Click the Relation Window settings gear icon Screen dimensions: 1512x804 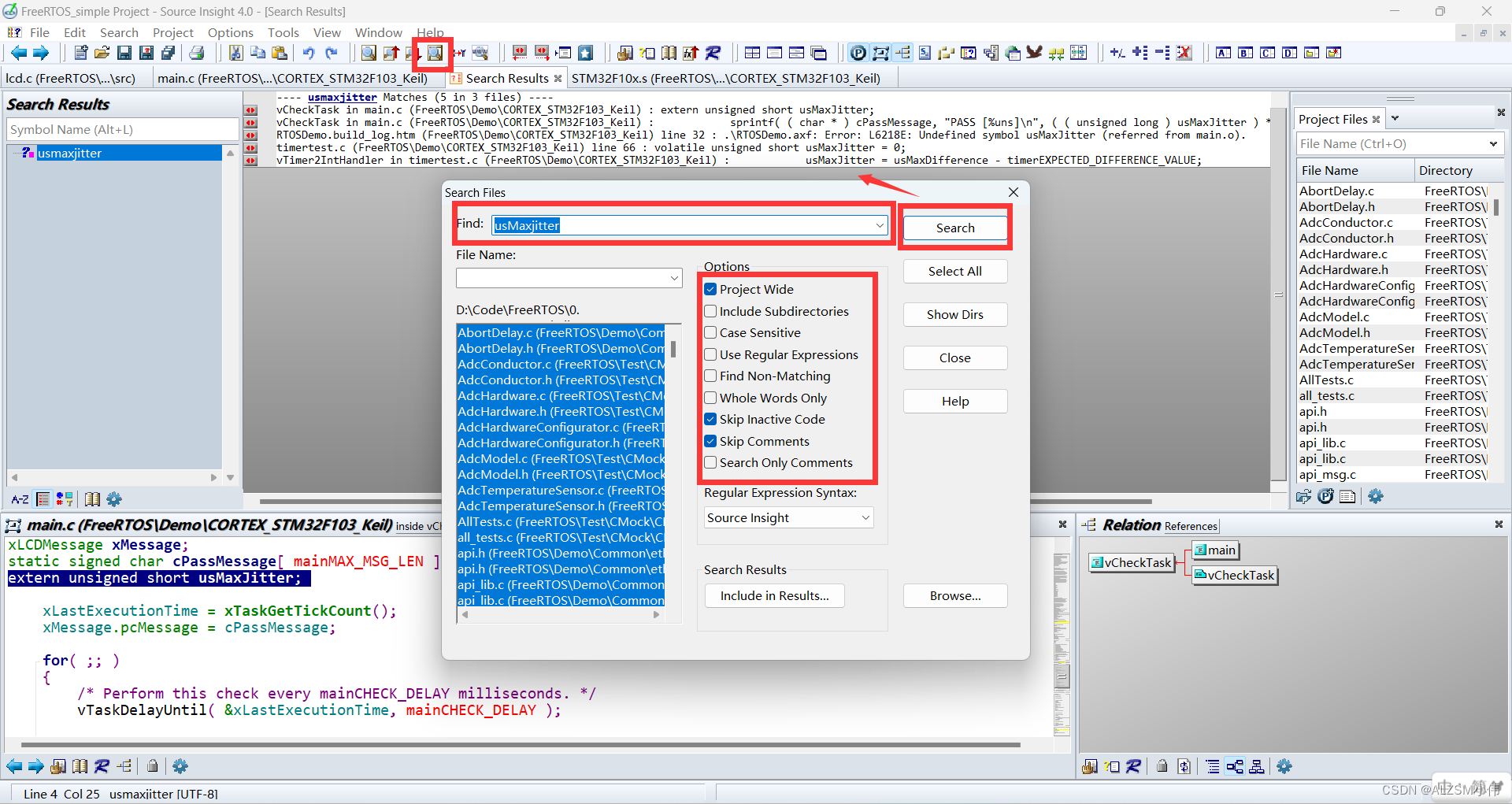[1284, 765]
